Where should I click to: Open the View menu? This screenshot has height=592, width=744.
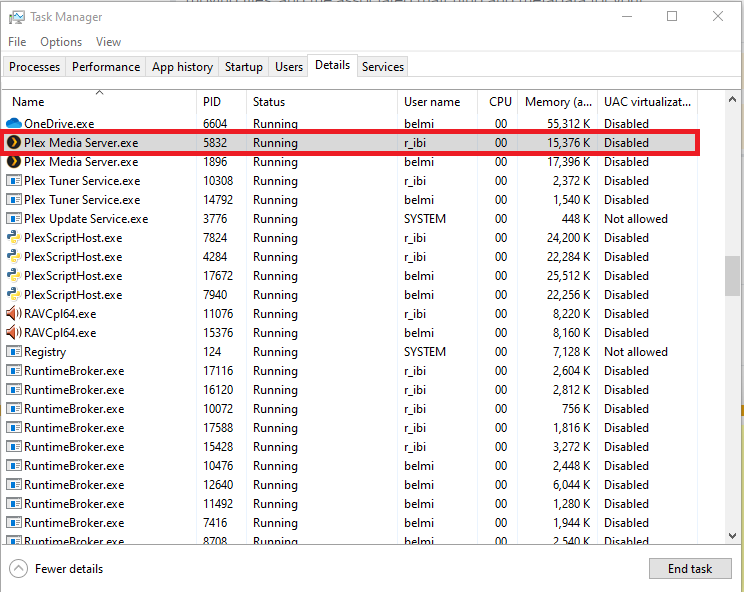pyautogui.click(x=108, y=42)
